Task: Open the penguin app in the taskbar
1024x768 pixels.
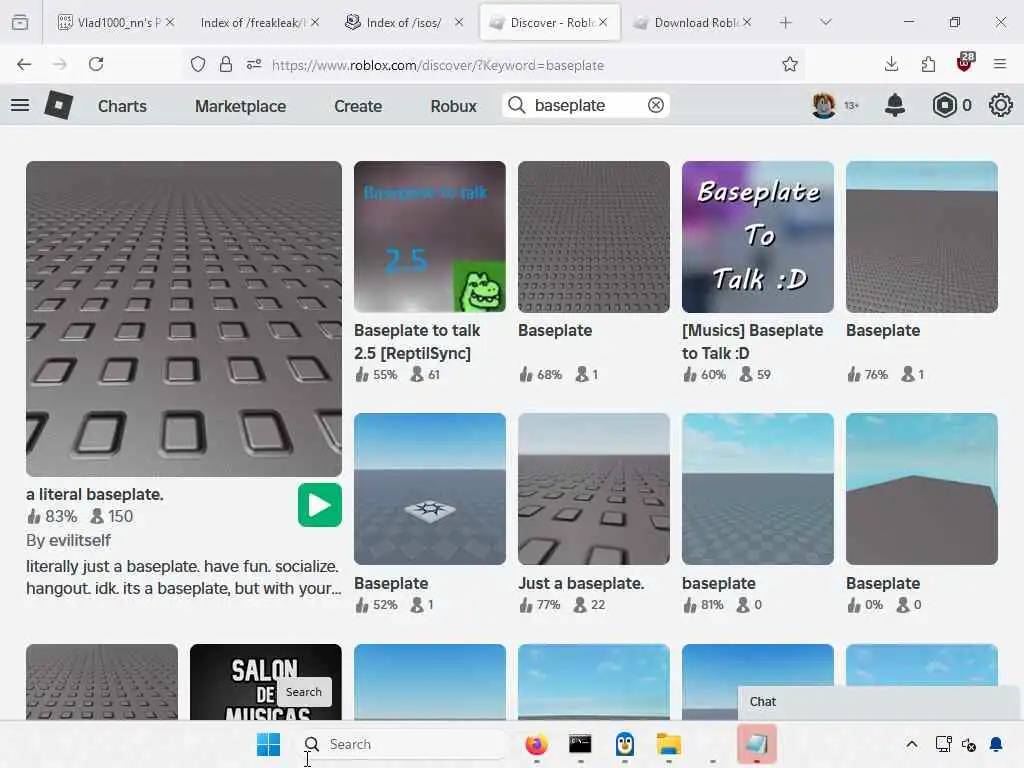Action: (x=624, y=744)
